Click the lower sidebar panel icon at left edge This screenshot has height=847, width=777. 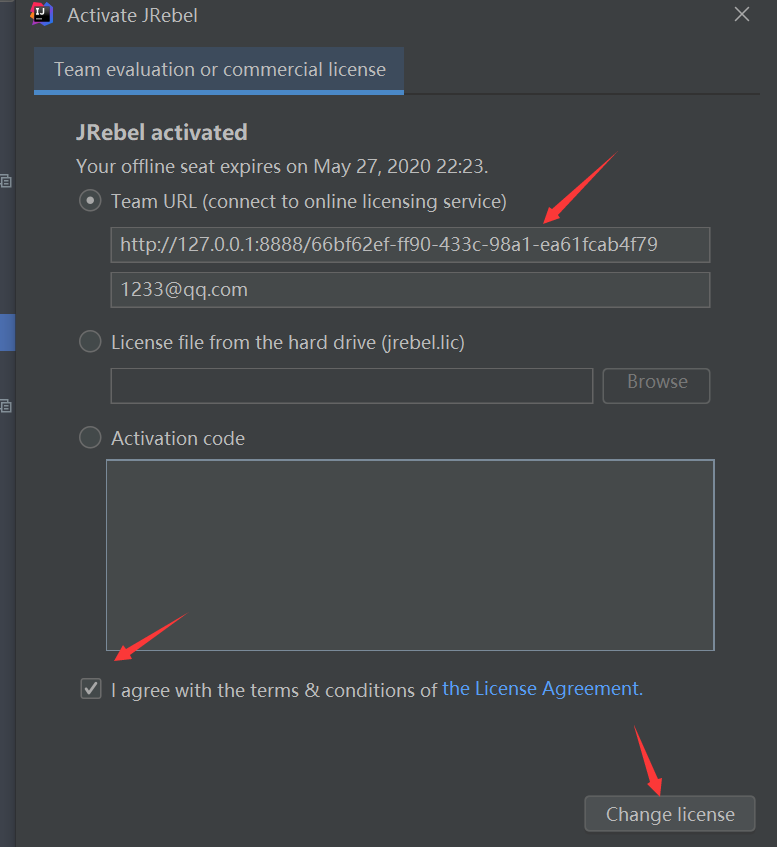click(6, 406)
